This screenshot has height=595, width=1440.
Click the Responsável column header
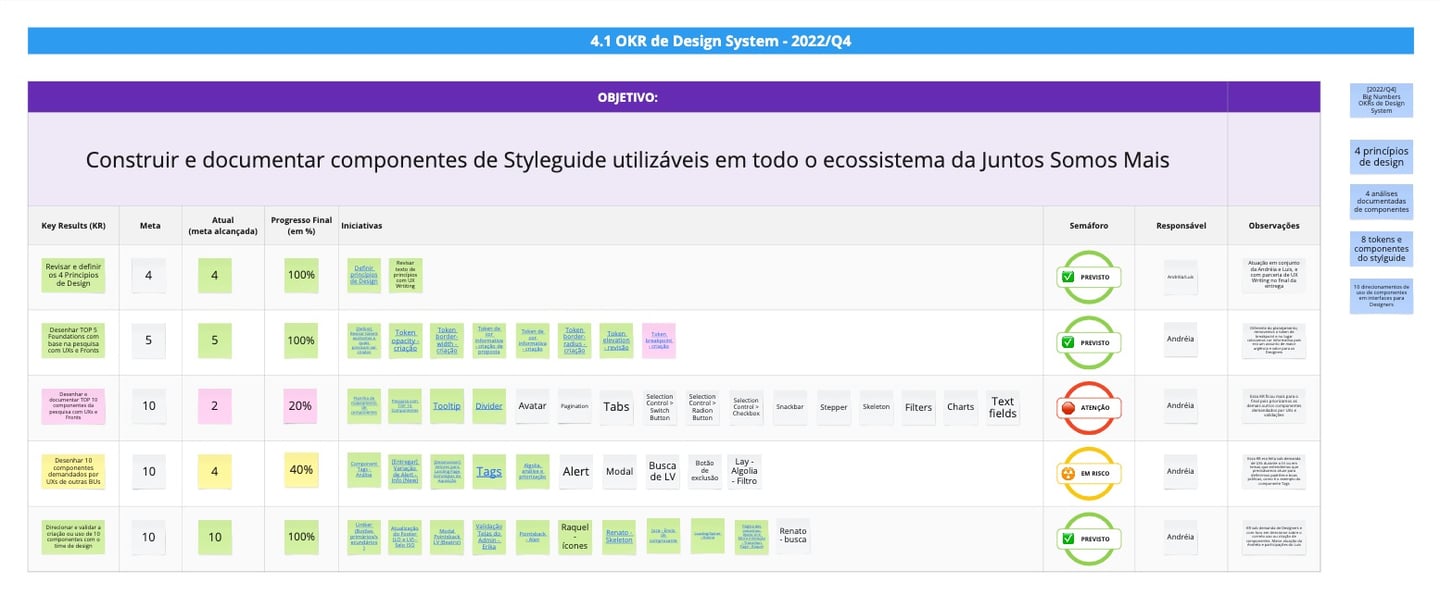point(1181,226)
